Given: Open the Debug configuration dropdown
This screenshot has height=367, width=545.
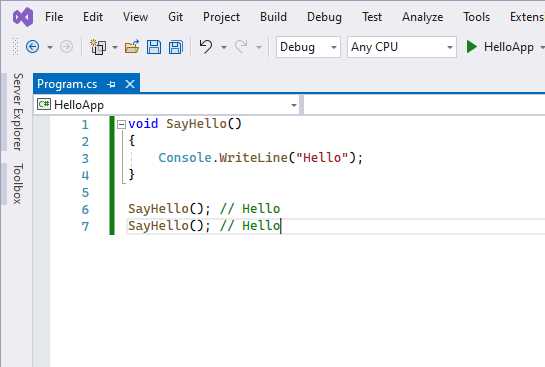Looking at the screenshot, I should point(308,47).
